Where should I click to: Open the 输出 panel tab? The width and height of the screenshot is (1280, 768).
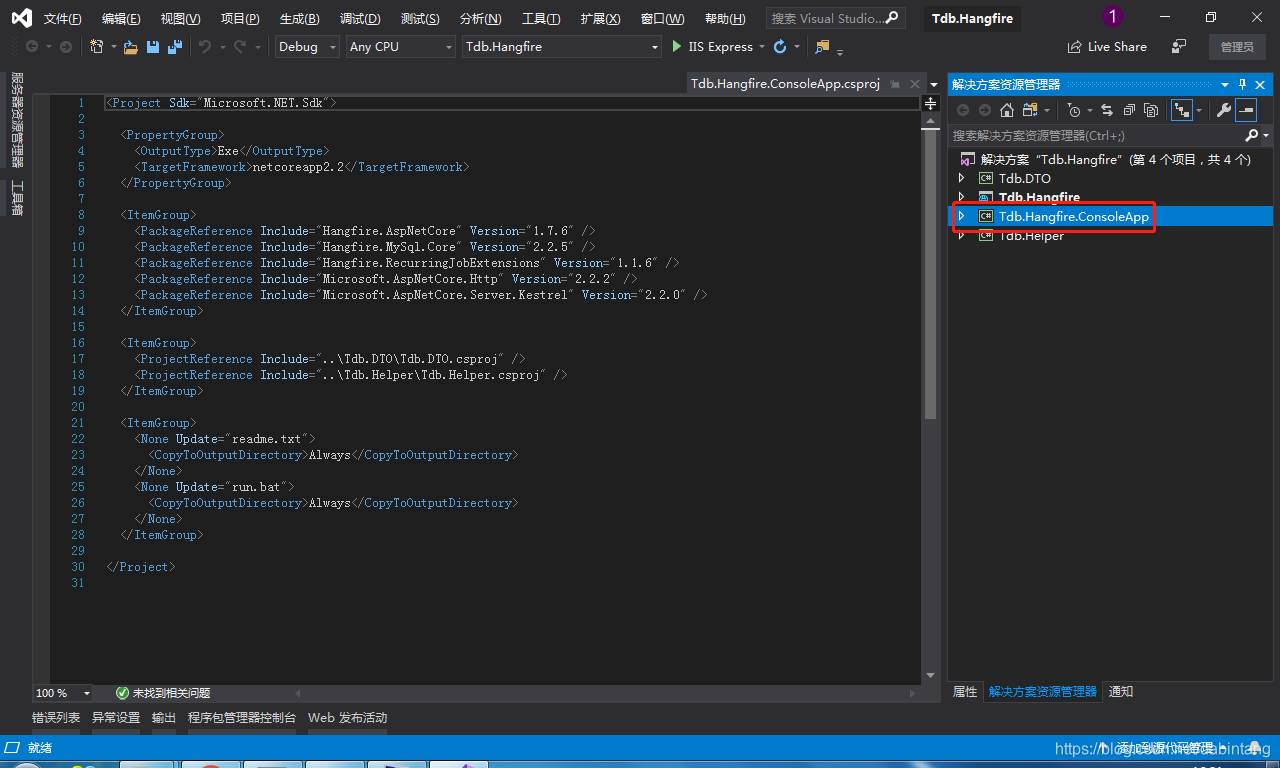(x=164, y=717)
